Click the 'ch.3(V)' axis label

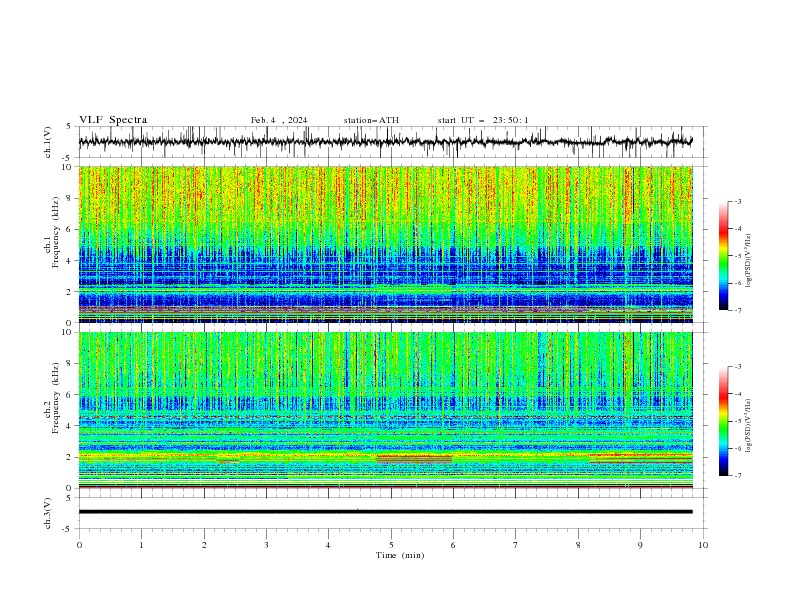48,513
